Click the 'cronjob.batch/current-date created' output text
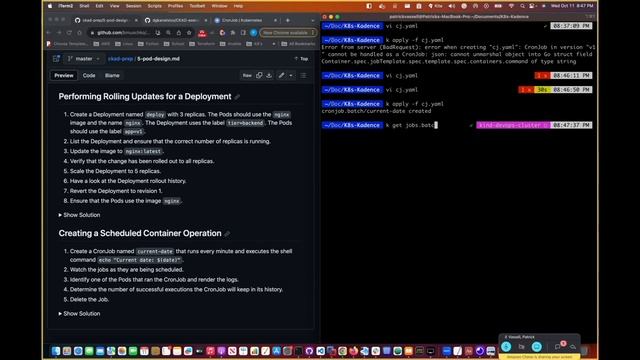 coord(376,111)
